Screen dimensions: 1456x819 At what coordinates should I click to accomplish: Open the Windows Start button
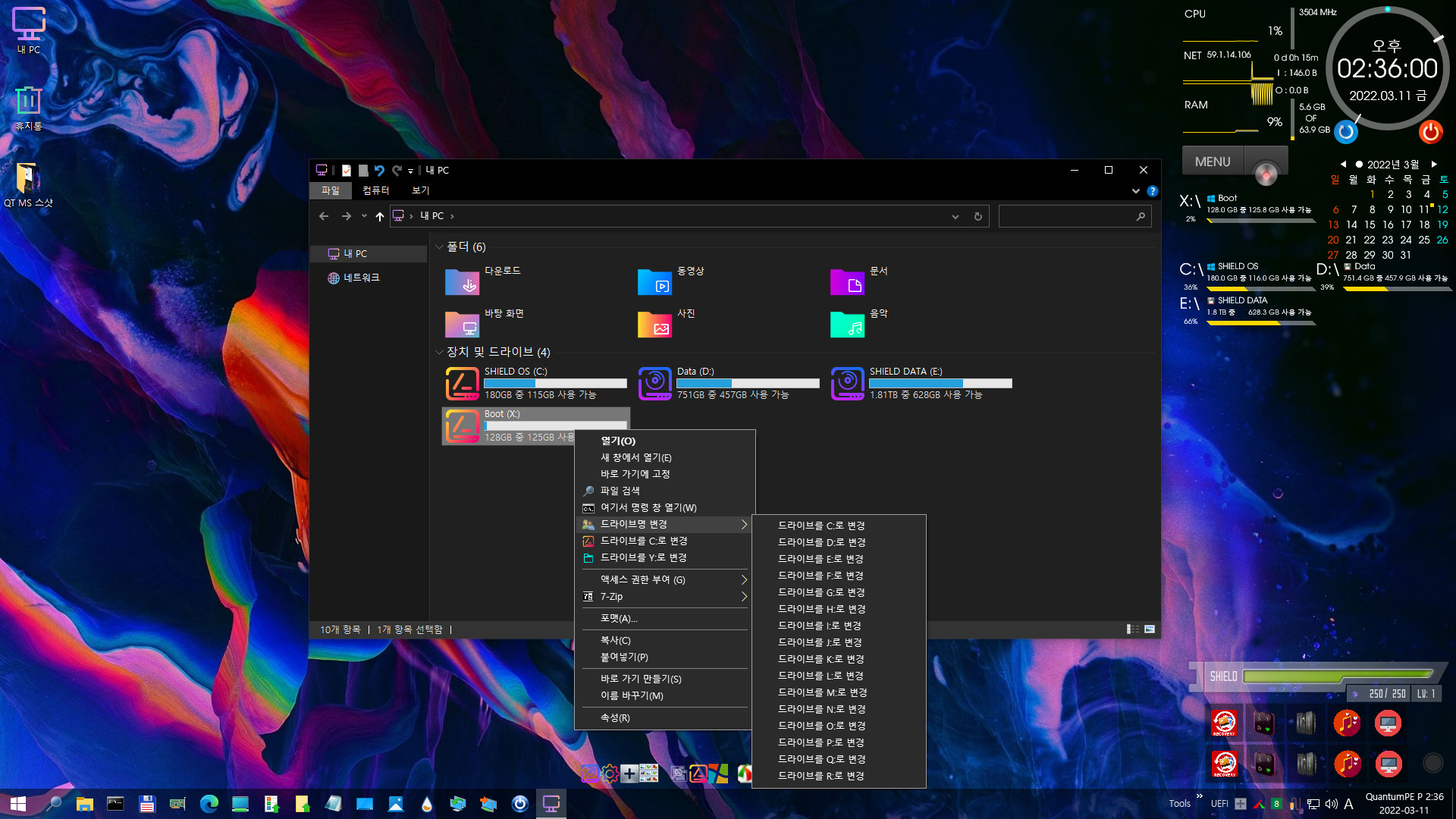coord(18,804)
